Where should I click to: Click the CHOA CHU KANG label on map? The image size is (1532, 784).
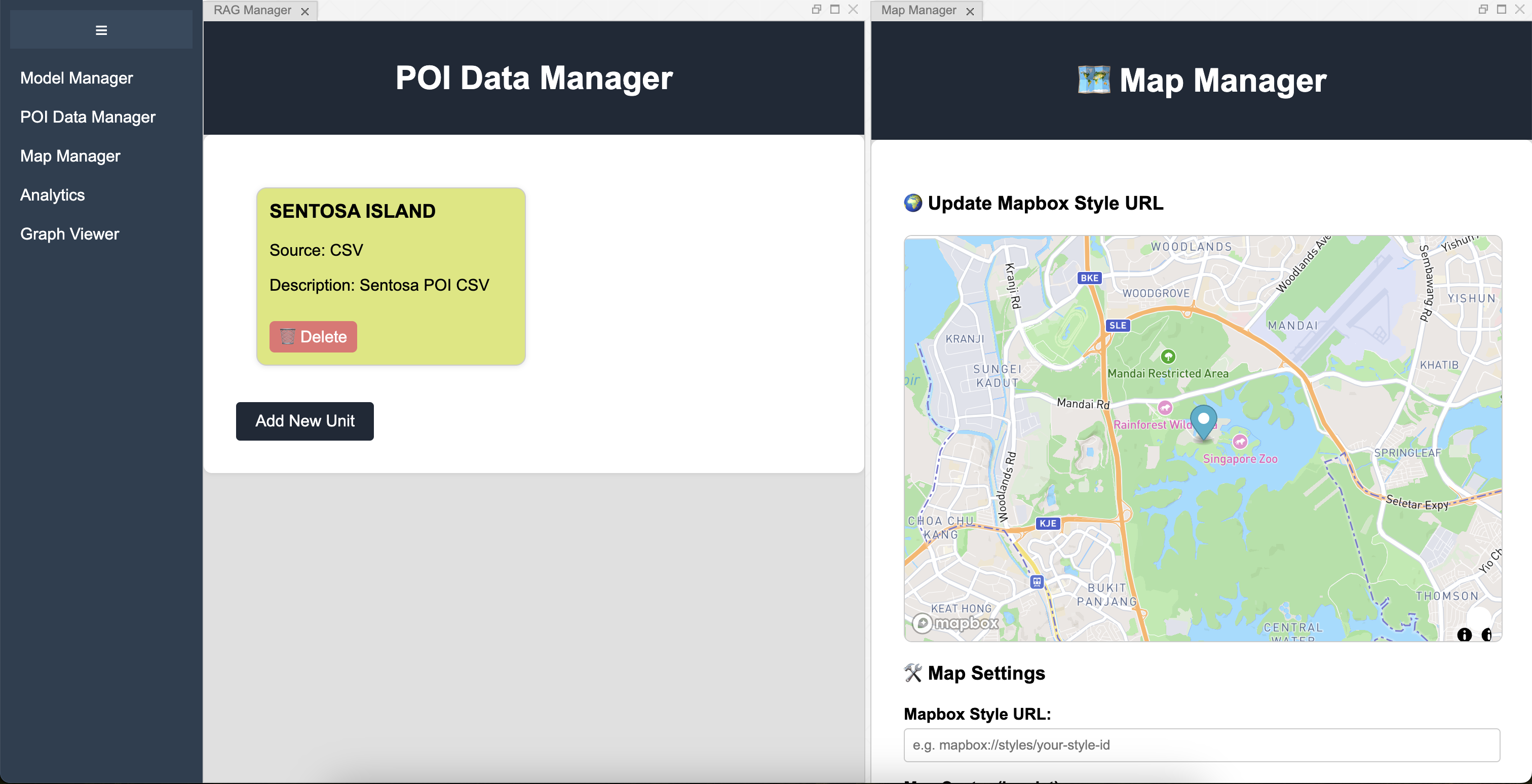click(x=940, y=528)
